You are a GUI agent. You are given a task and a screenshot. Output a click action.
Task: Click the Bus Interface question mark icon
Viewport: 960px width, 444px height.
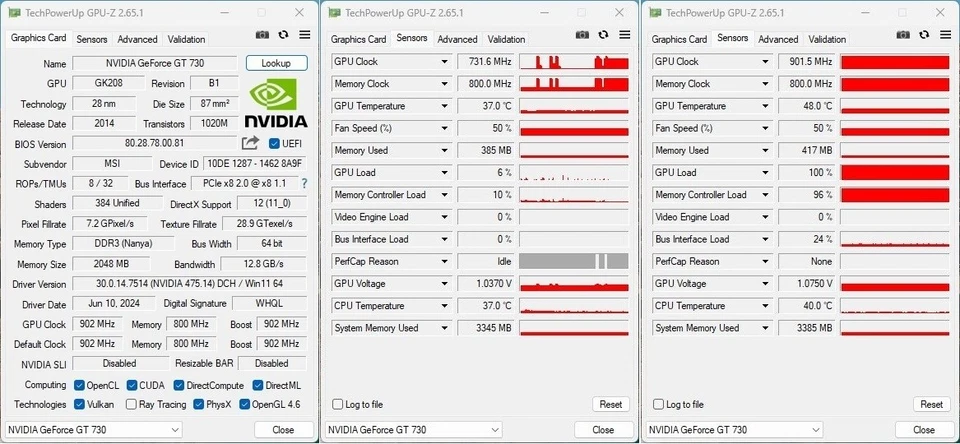(304, 183)
